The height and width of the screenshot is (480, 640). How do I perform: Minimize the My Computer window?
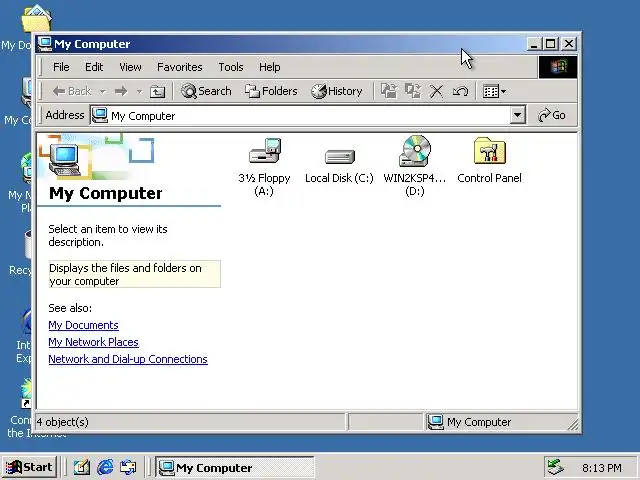533,44
